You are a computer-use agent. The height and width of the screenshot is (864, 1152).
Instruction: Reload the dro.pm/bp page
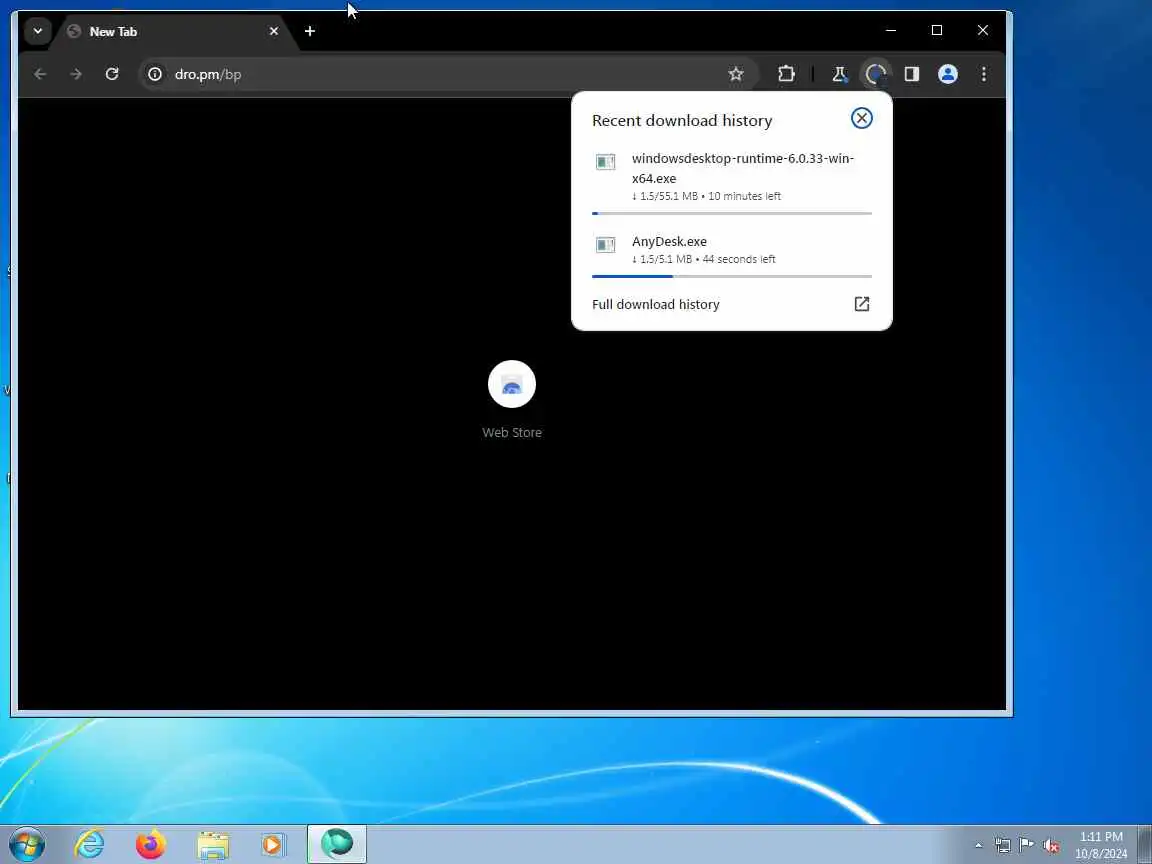click(x=112, y=74)
